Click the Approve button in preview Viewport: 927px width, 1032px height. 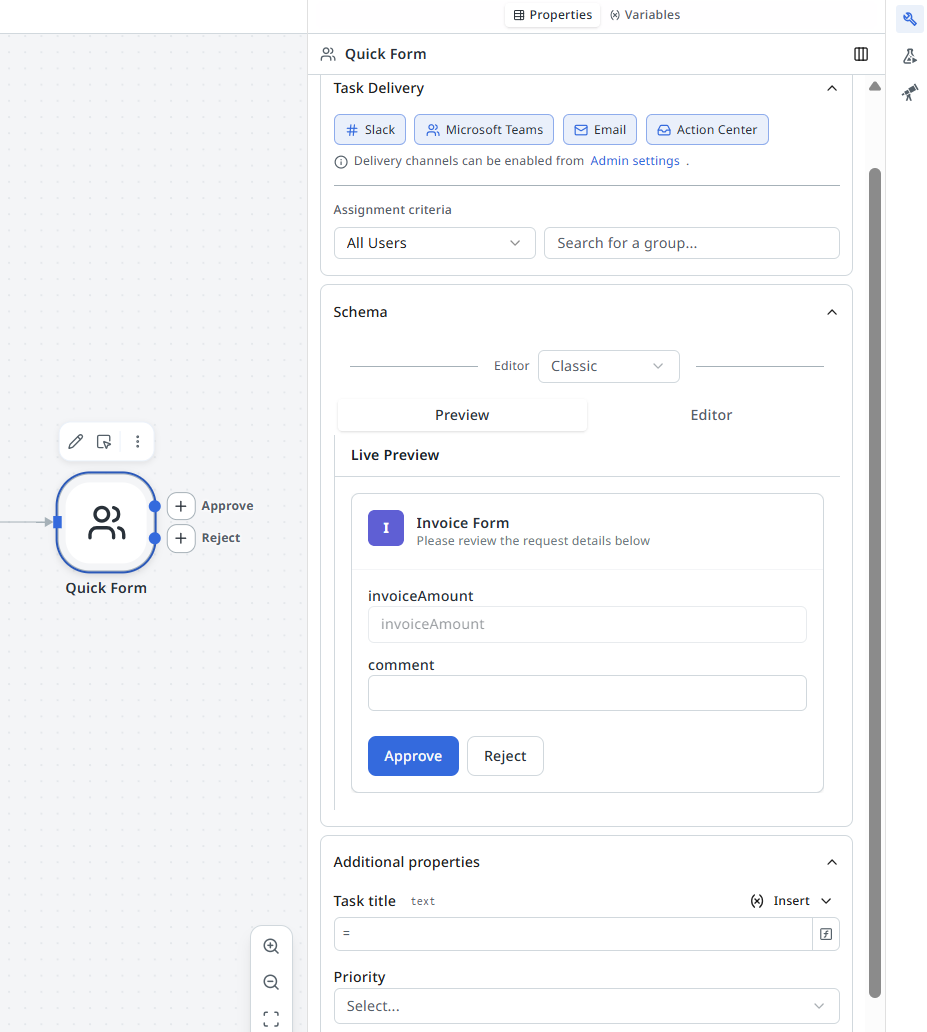(x=413, y=756)
